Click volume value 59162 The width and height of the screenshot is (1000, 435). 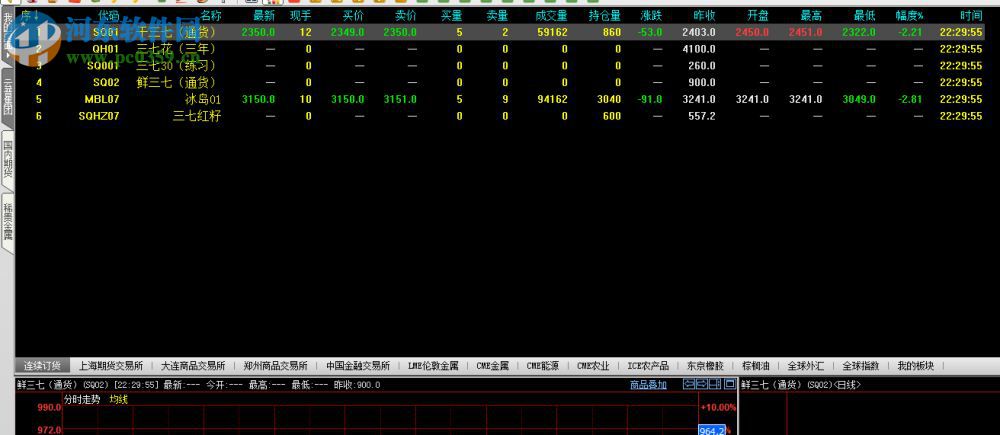pos(552,32)
